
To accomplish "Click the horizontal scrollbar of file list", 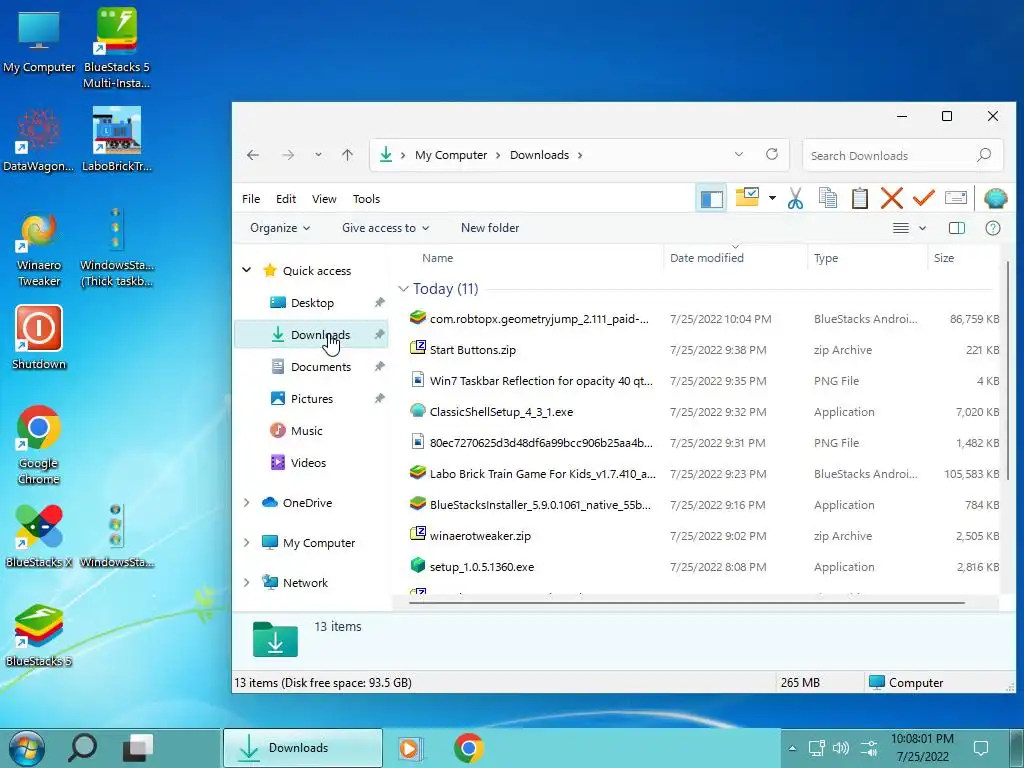I will [687, 602].
